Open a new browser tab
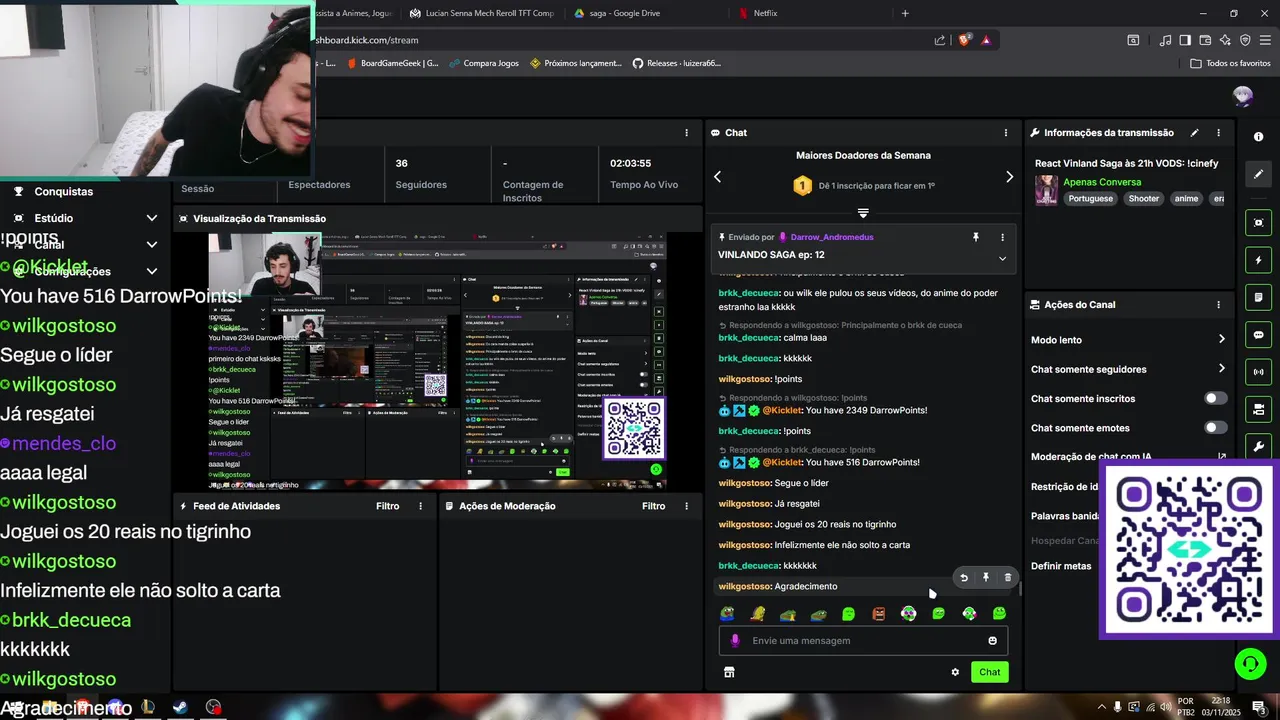 coord(905,13)
